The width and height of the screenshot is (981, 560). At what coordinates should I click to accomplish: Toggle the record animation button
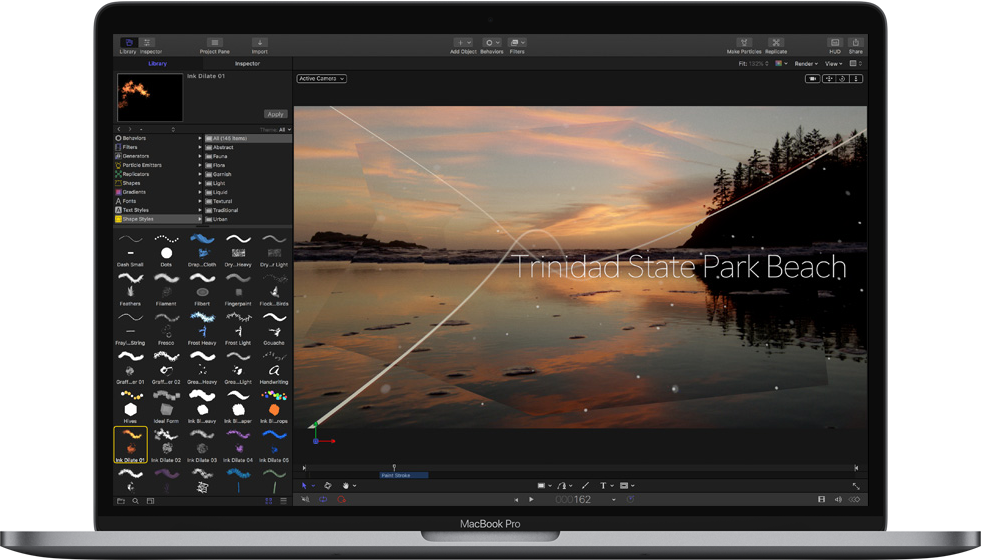[x=341, y=499]
